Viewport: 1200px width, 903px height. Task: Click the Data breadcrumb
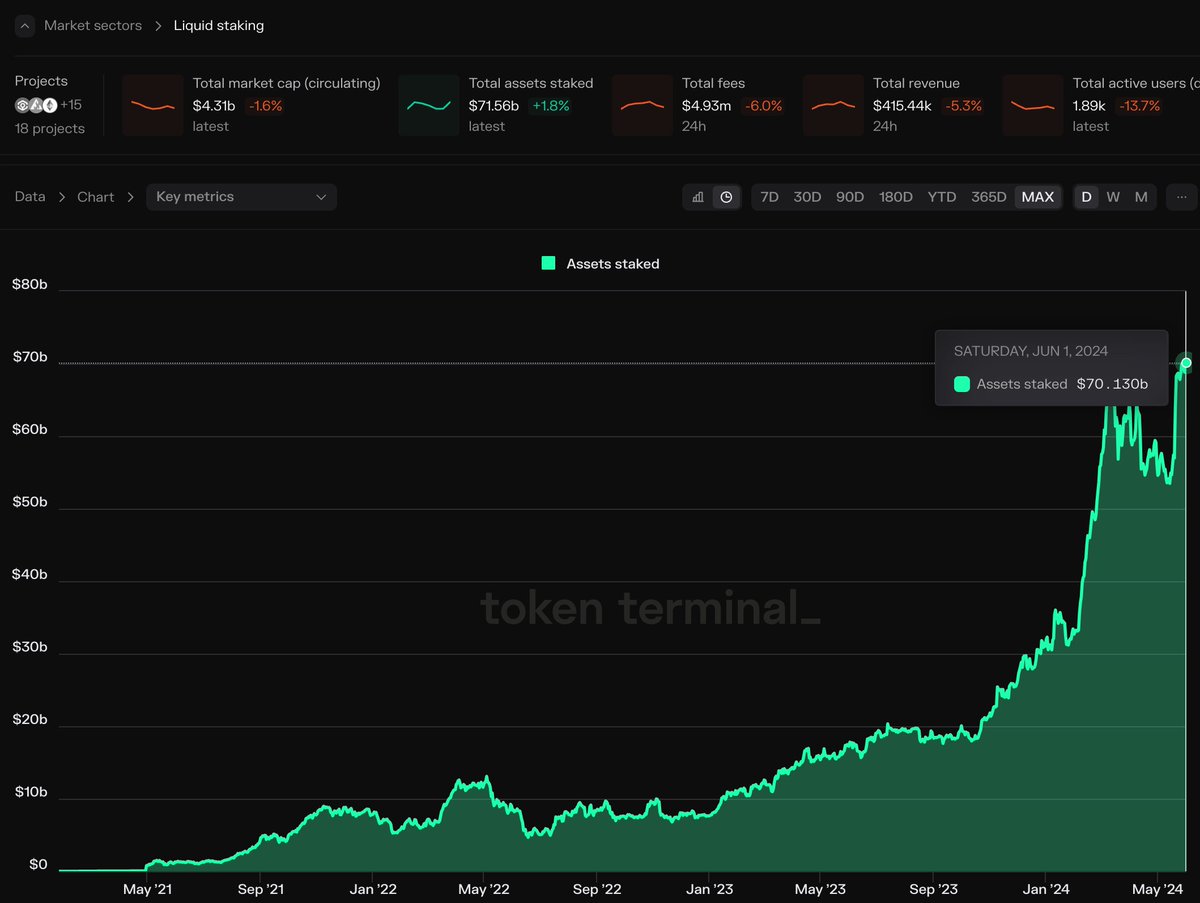point(30,197)
